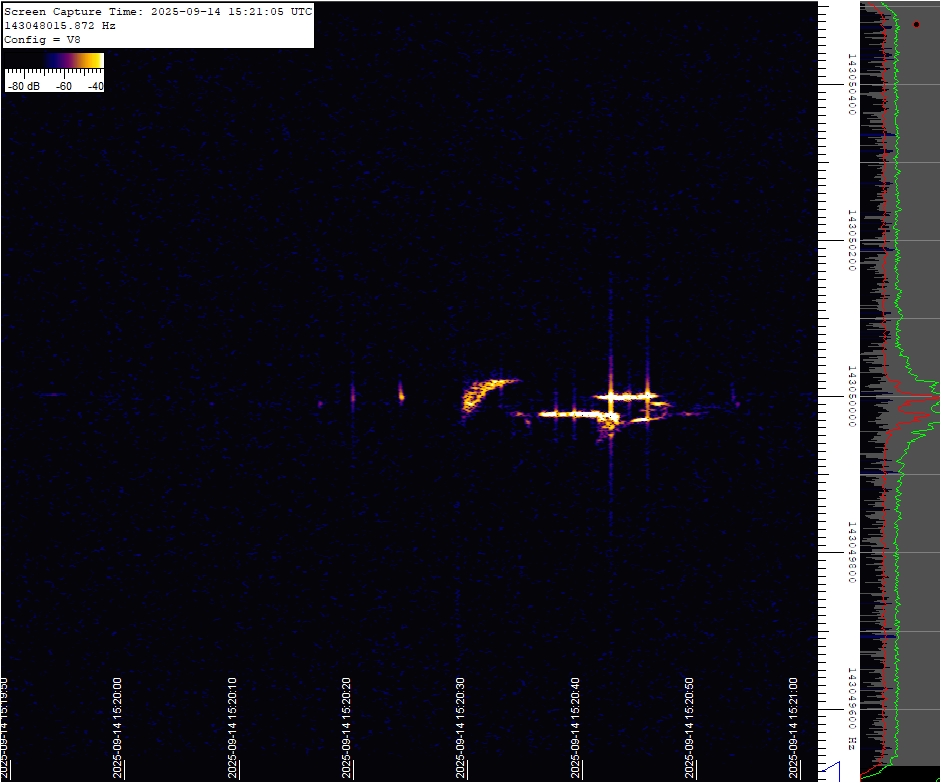Click the -40 scale label
Image resolution: width=941 pixels, height=783 pixels.
tap(95, 86)
